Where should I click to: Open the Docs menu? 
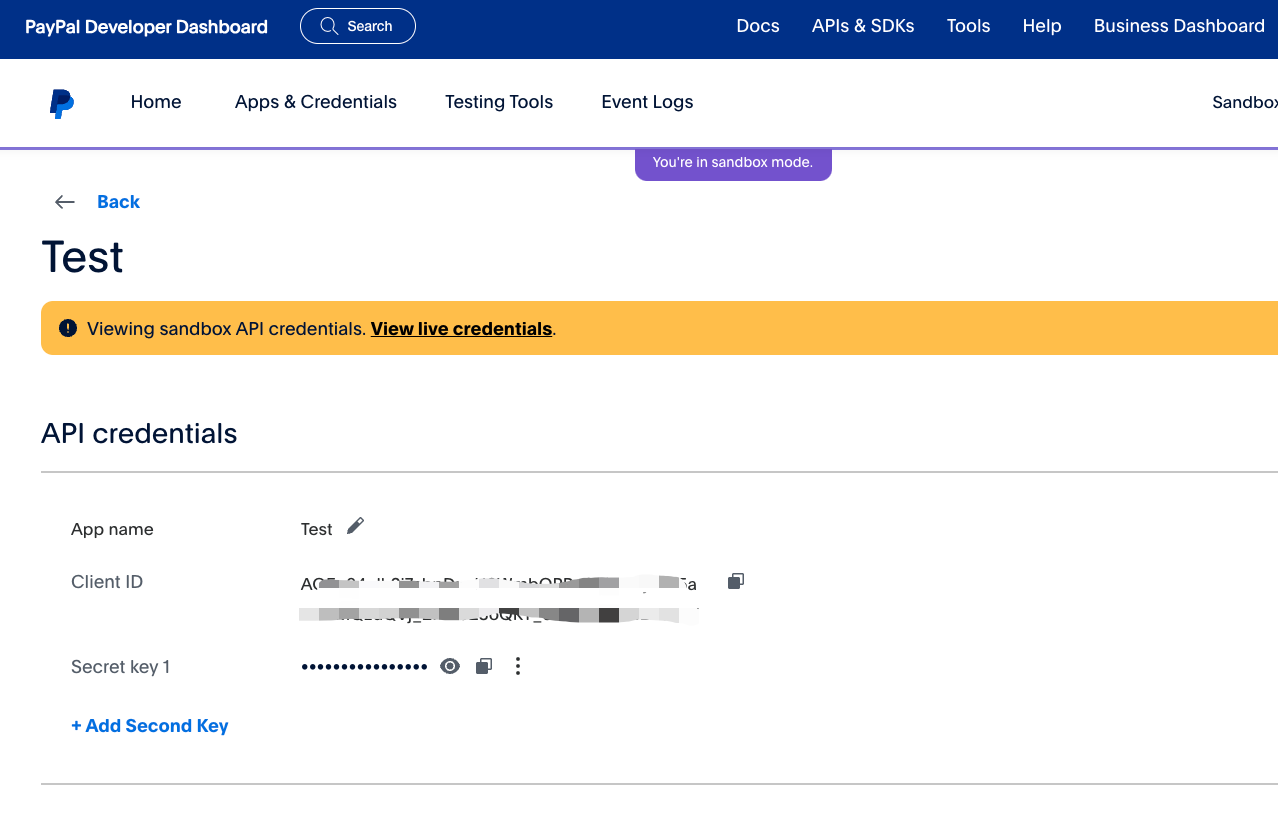click(758, 26)
